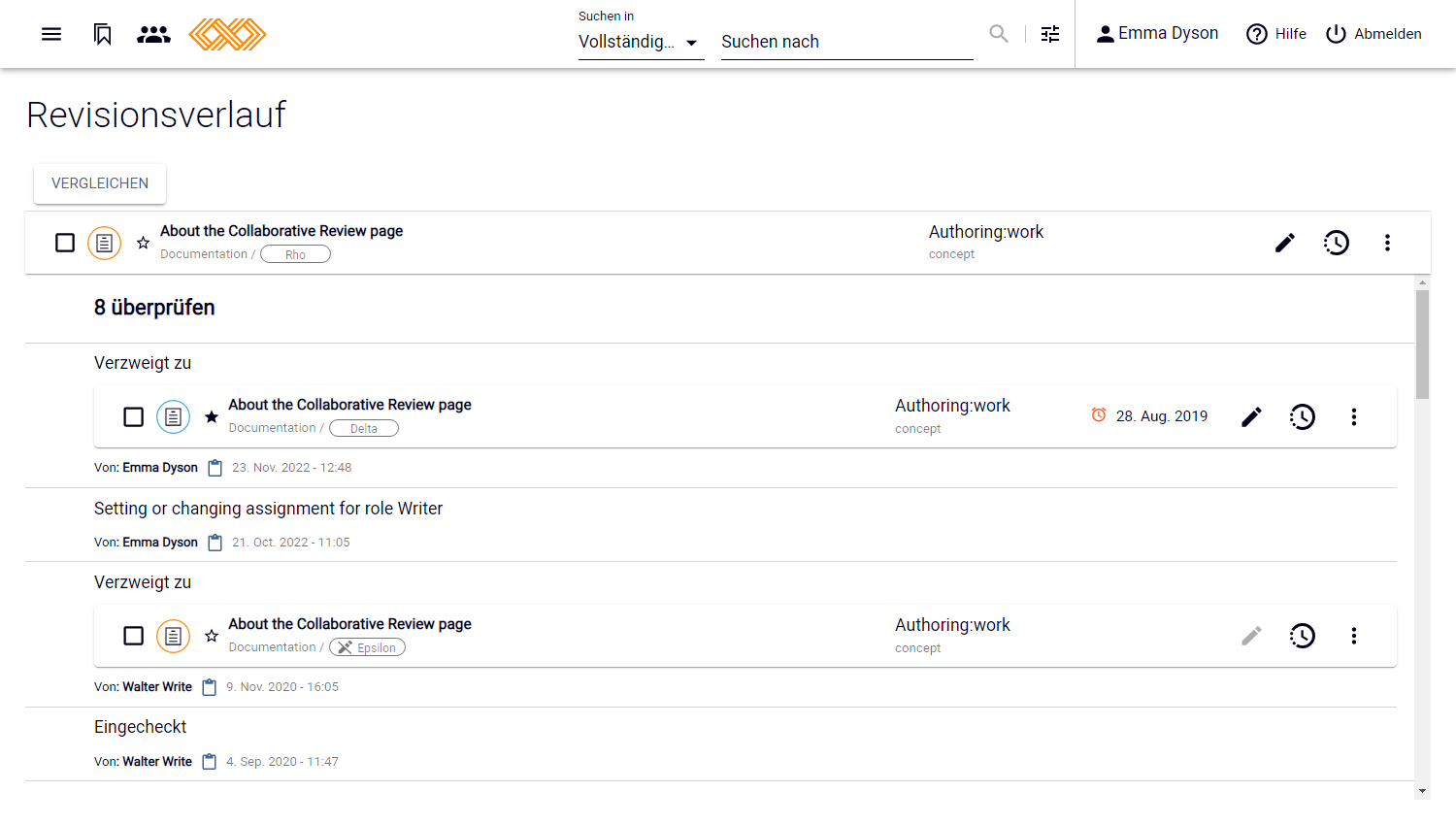Click the Rho branch chip
Screen dimensions: 1456x825
tap(295, 254)
